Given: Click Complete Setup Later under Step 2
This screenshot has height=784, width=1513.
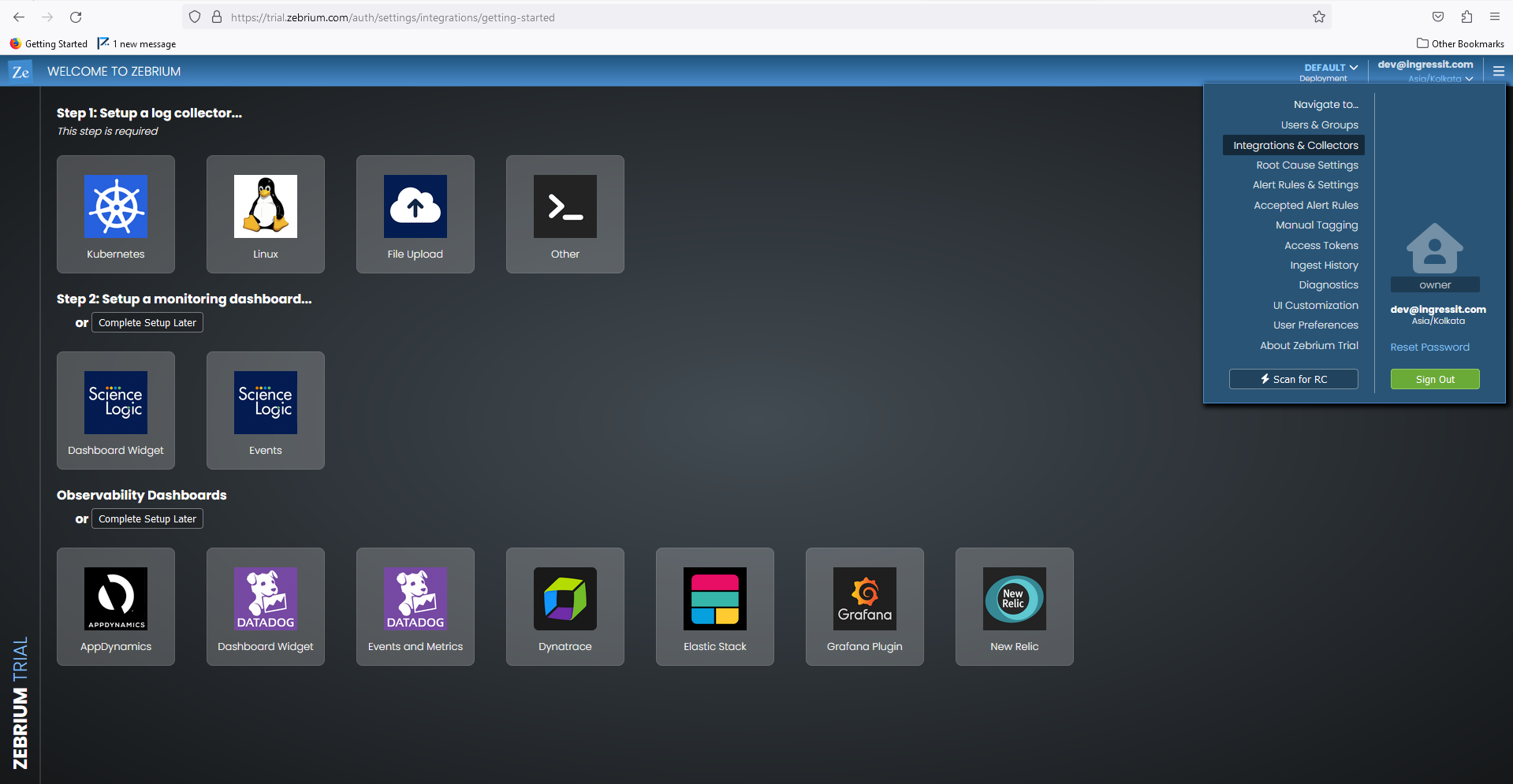Looking at the screenshot, I should click(147, 323).
